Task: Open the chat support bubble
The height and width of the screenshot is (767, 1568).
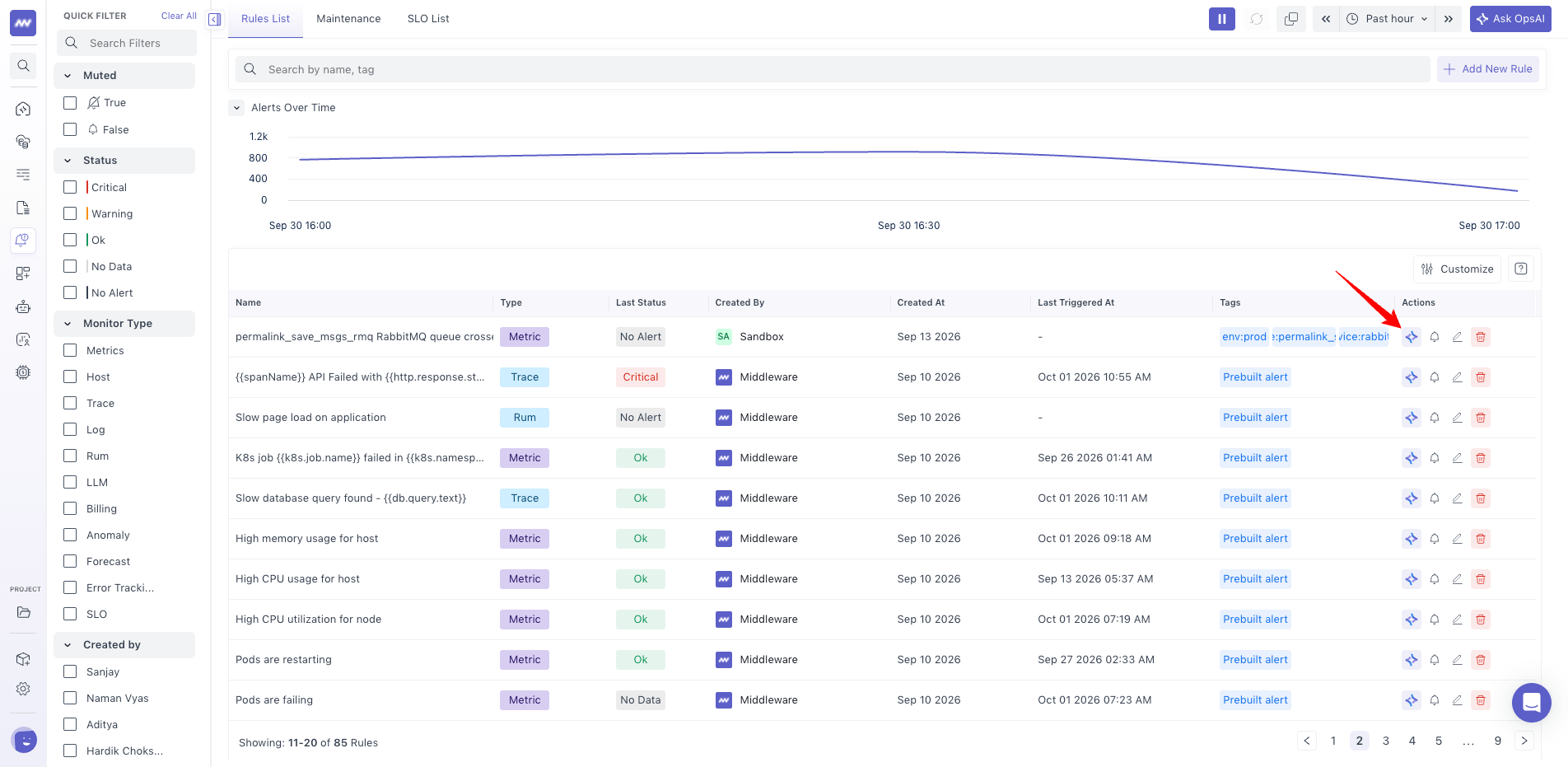Action: click(x=1532, y=703)
